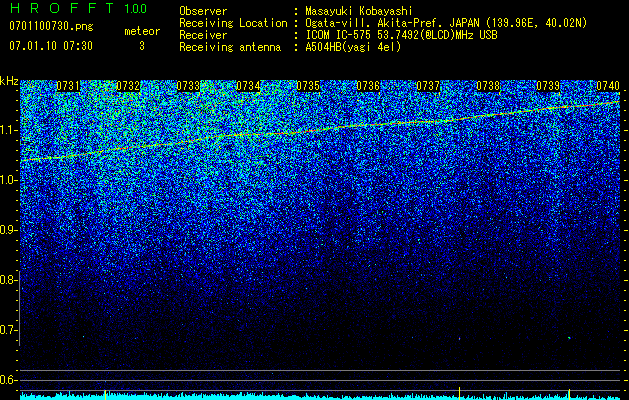Click the kHz axis unit label
This screenshot has width=629, height=400.
[9, 81]
